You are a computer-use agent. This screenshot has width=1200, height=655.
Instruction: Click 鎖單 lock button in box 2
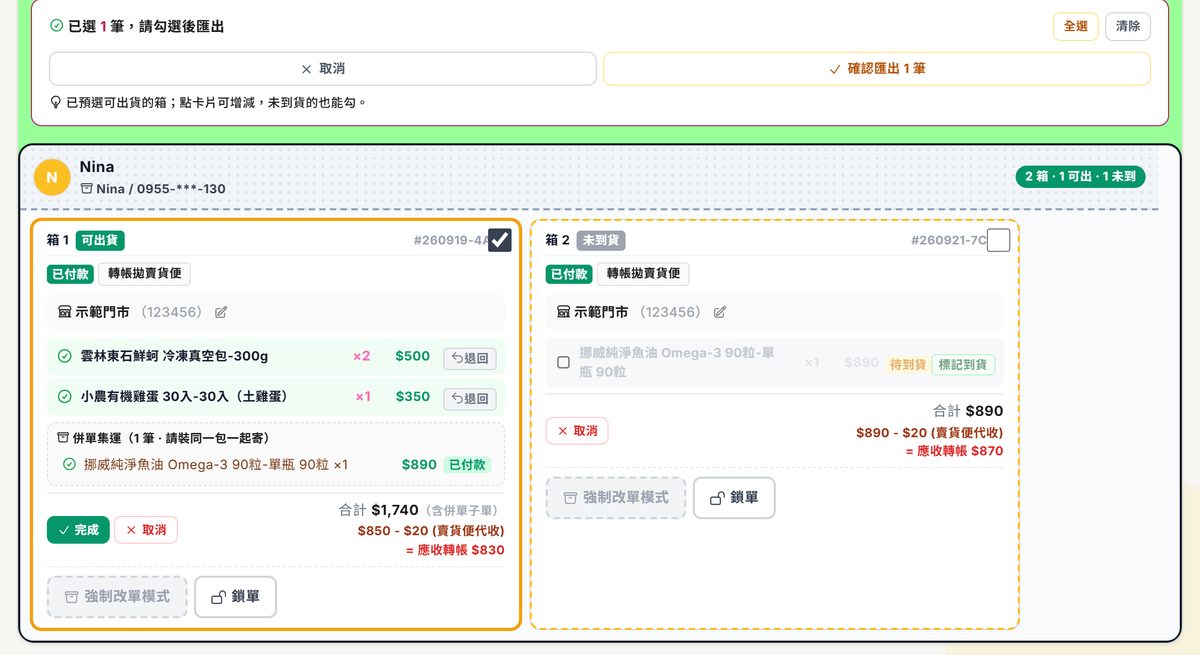[734, 498]
